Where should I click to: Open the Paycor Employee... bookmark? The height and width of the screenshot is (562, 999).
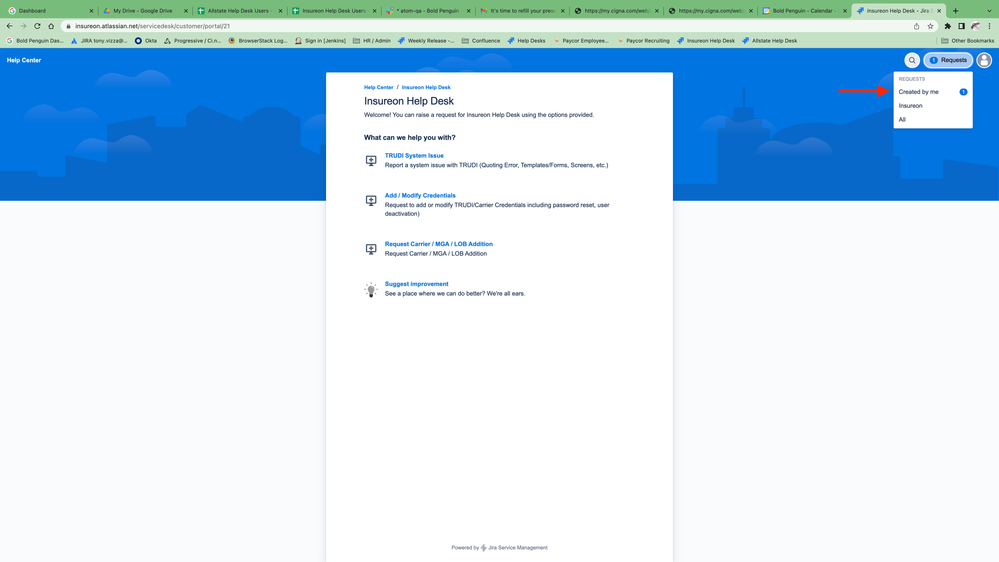[580, 41]
